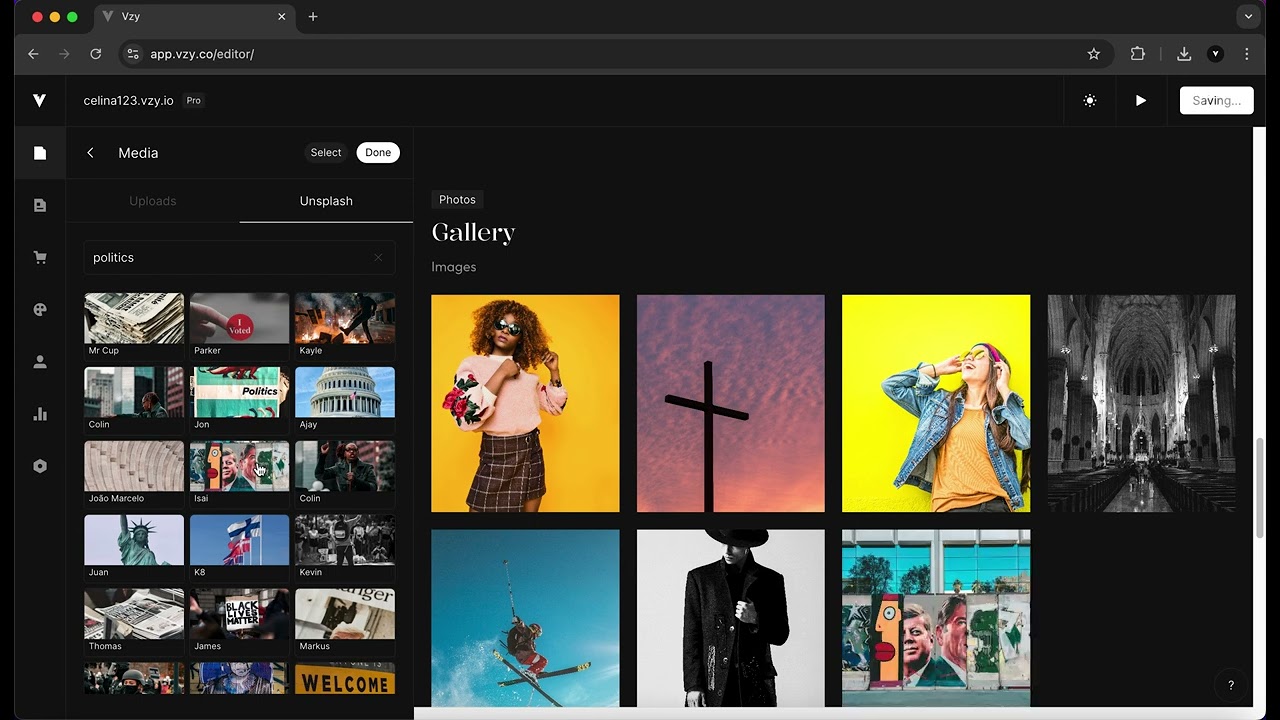Open the hexagon settings sidebar icon
Viewport: 1280px width, 720px height.
click(40, 466)
